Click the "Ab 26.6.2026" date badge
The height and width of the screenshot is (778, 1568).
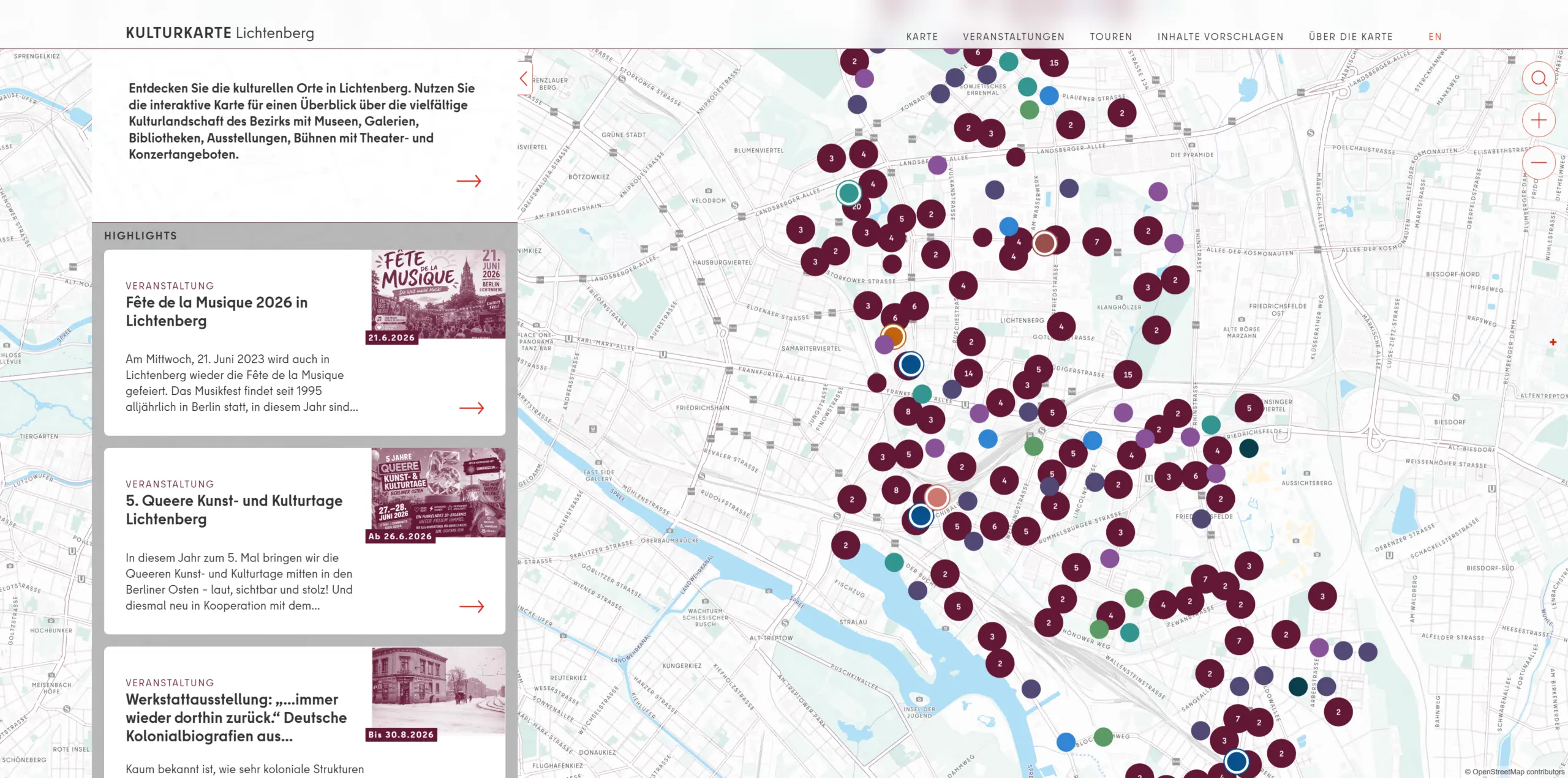(x=400, y=536)
